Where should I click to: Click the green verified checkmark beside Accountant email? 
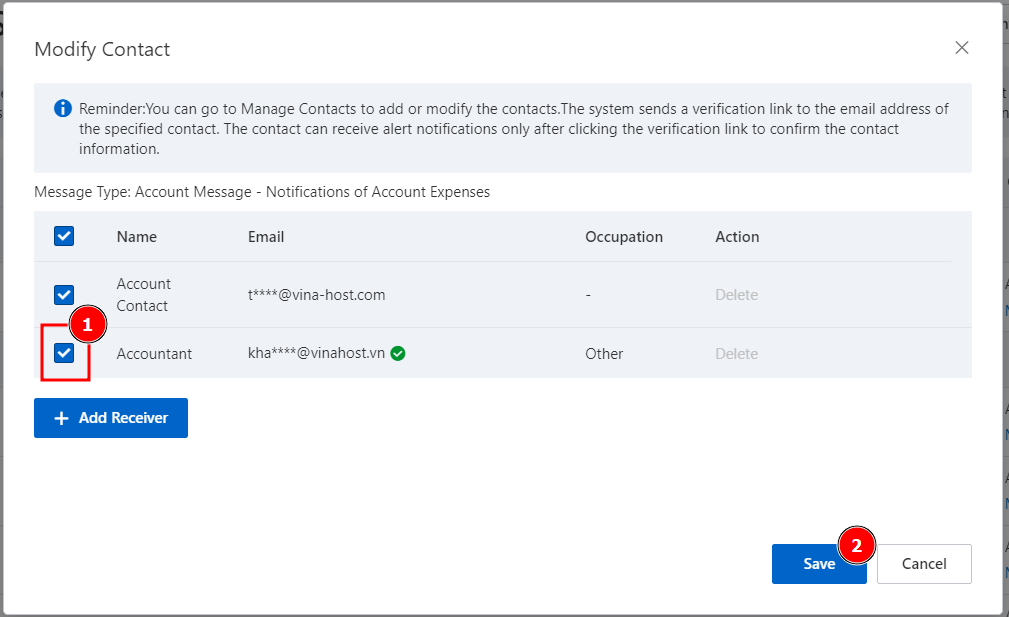398,353
